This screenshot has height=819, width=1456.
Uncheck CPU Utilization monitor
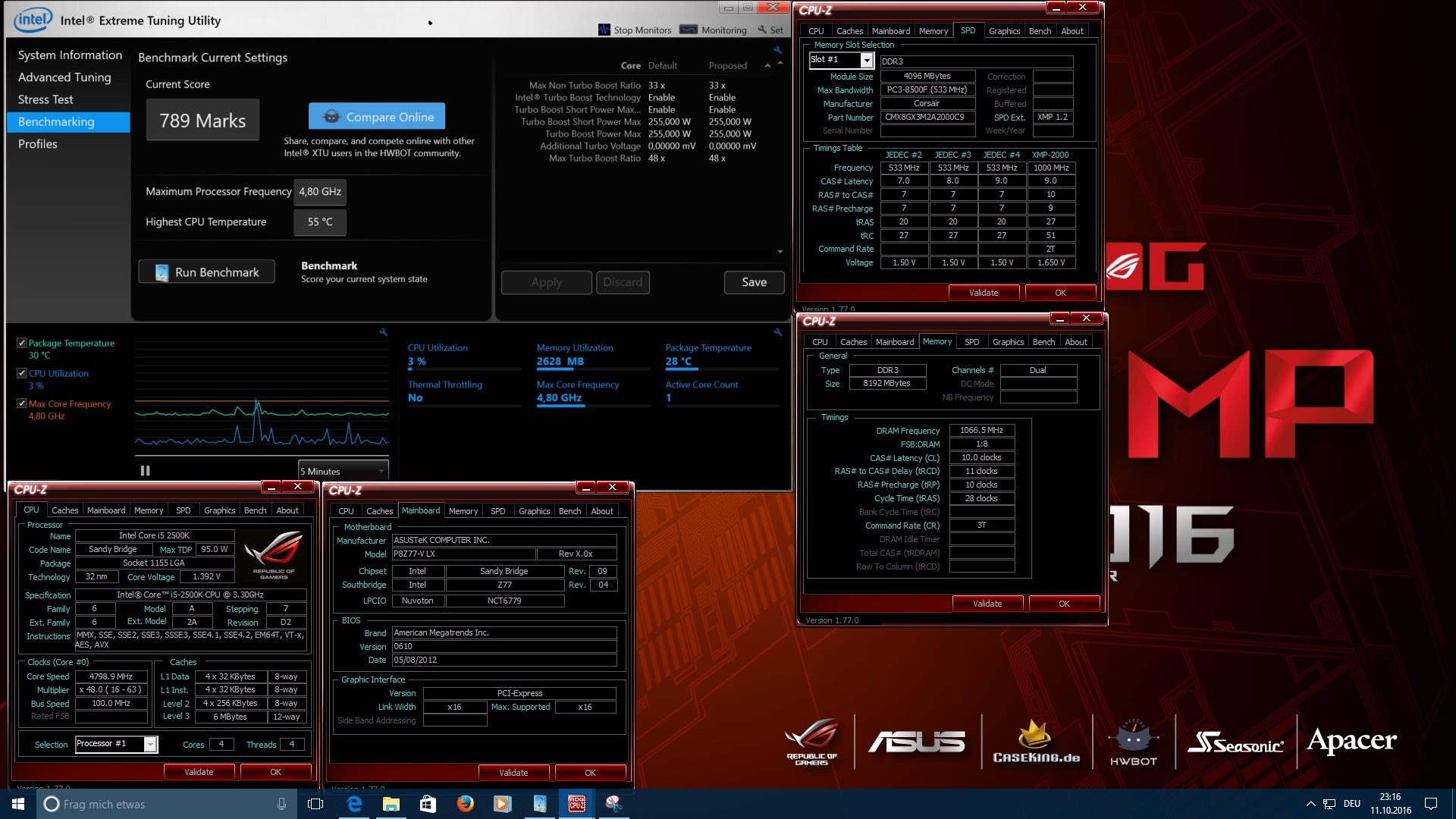(x=22, y=373)
